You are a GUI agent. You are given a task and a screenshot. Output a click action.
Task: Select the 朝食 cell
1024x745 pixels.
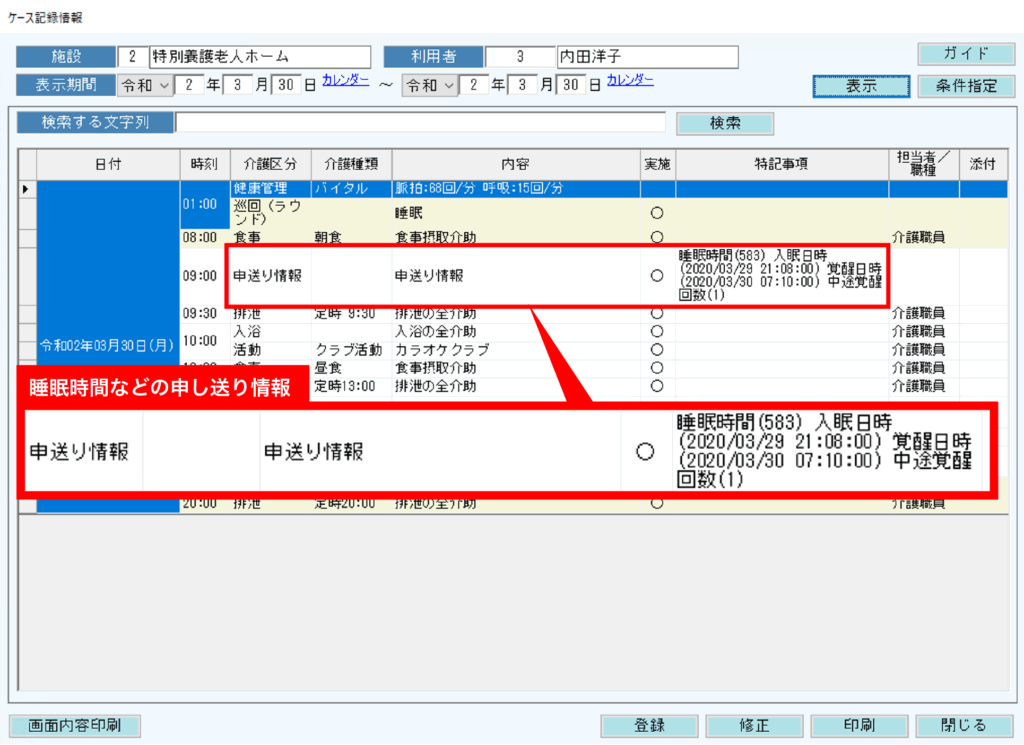click(x=351, y=237)
